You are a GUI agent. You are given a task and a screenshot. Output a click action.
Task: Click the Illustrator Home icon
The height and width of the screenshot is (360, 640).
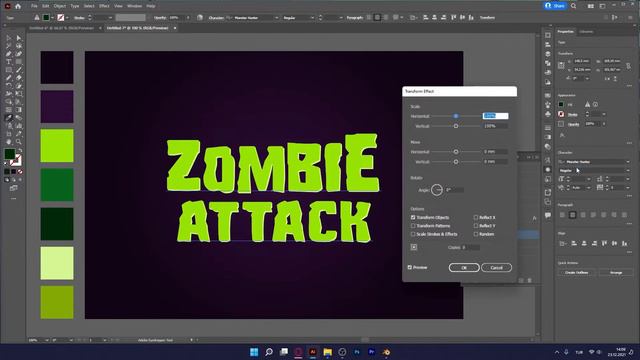click(x=18, y=6)
